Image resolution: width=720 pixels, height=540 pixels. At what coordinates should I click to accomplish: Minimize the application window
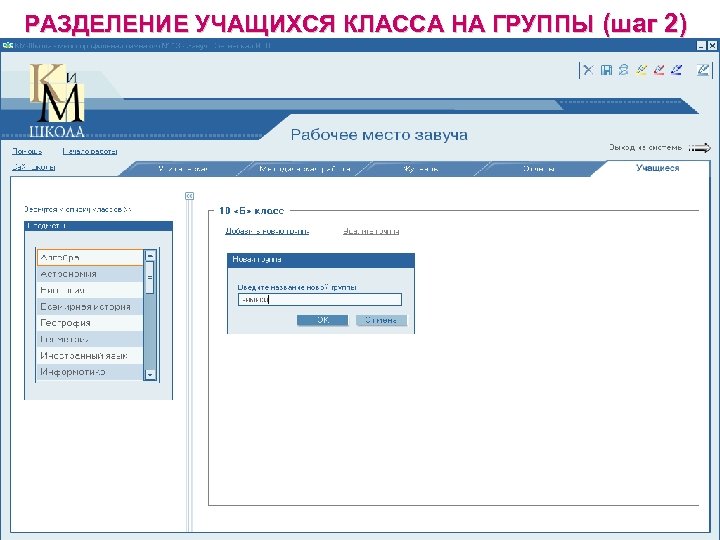pyautogui.click(x=701, y=45)
